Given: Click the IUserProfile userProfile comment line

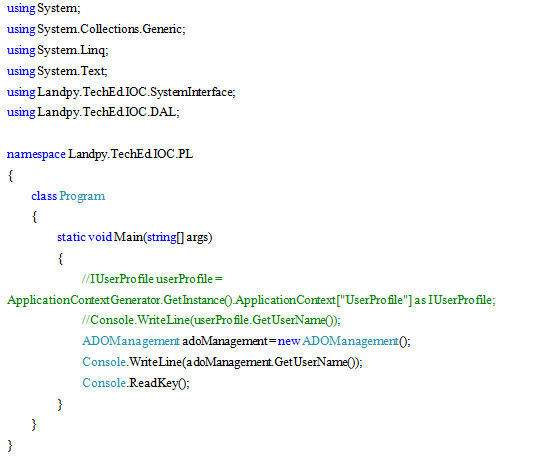Looking at the screenshot, I should pos(152,279).
